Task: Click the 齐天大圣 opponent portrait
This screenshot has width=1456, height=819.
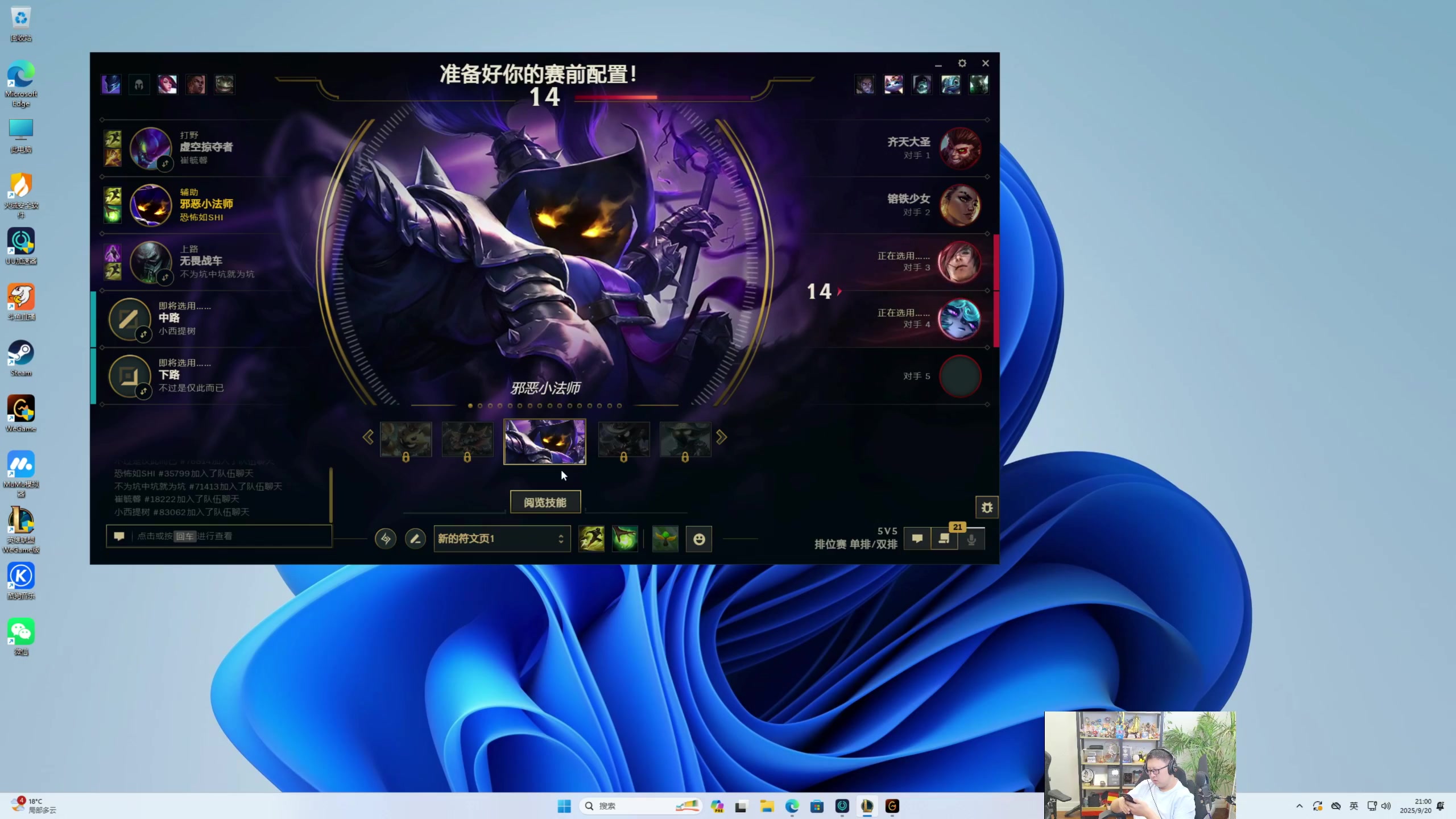Action: pyautogui.click(x=959, y=148)
